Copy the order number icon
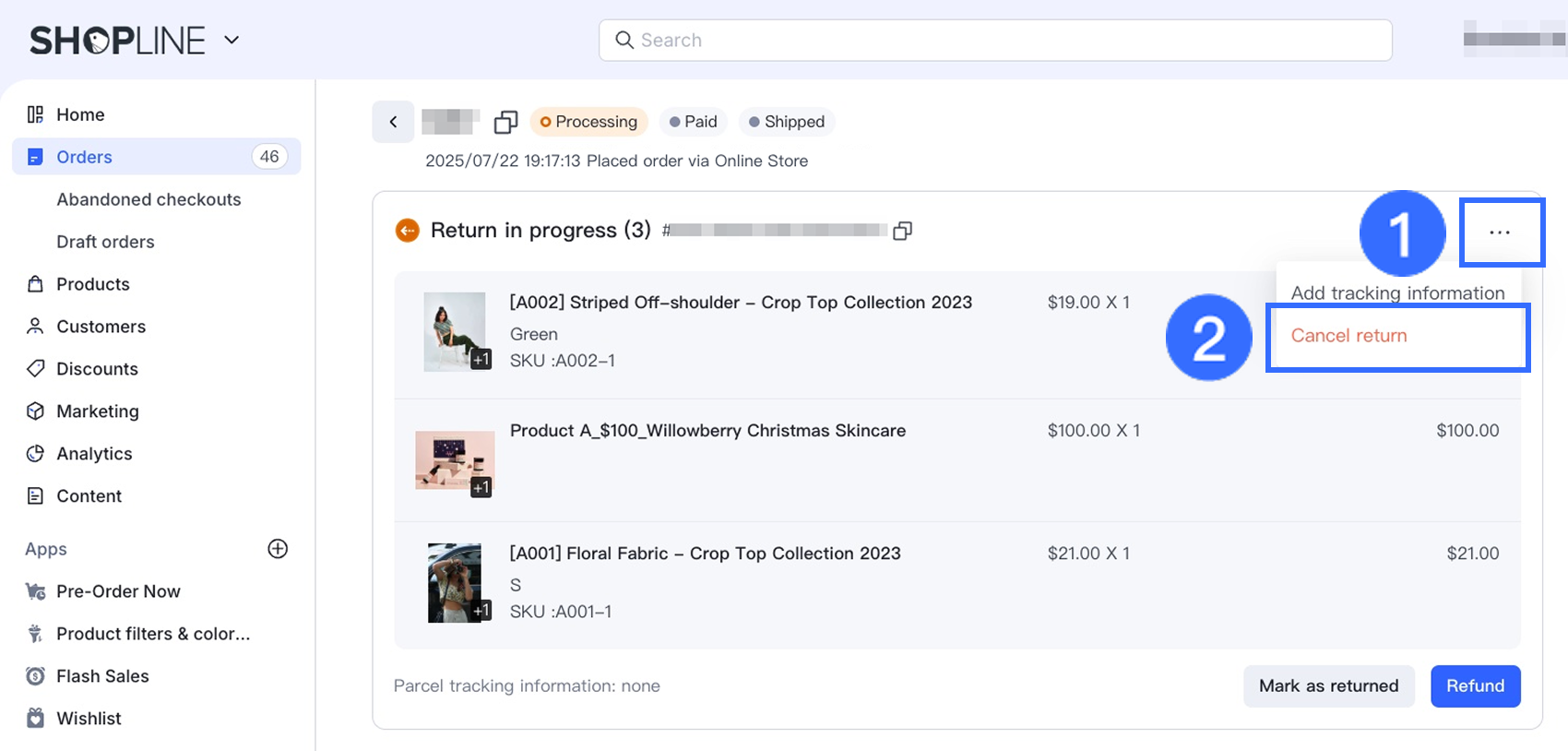 tap(505, 122)
